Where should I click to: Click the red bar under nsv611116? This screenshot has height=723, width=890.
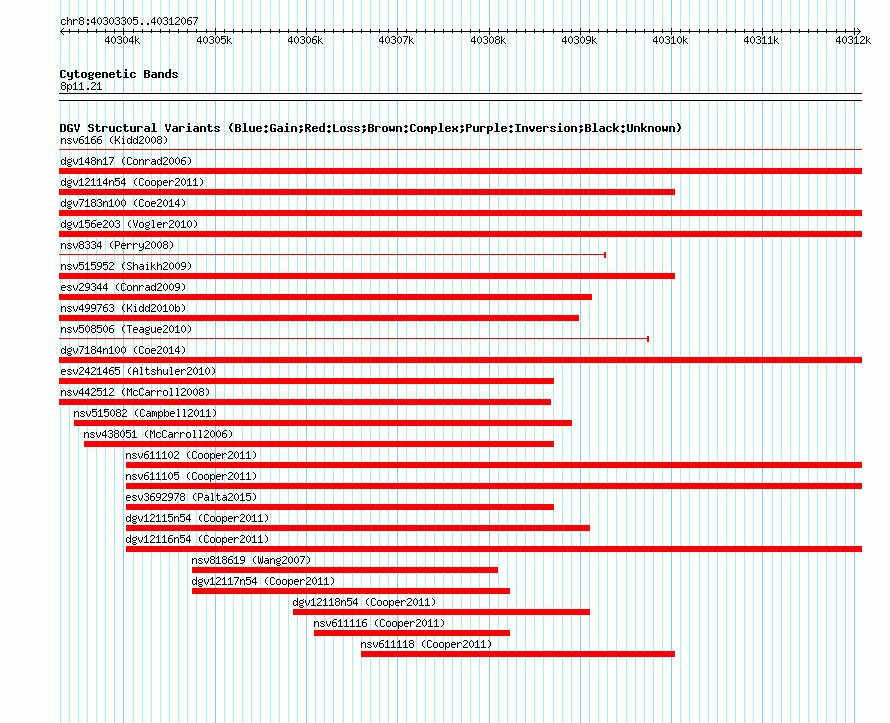click(x=412, y=633)
